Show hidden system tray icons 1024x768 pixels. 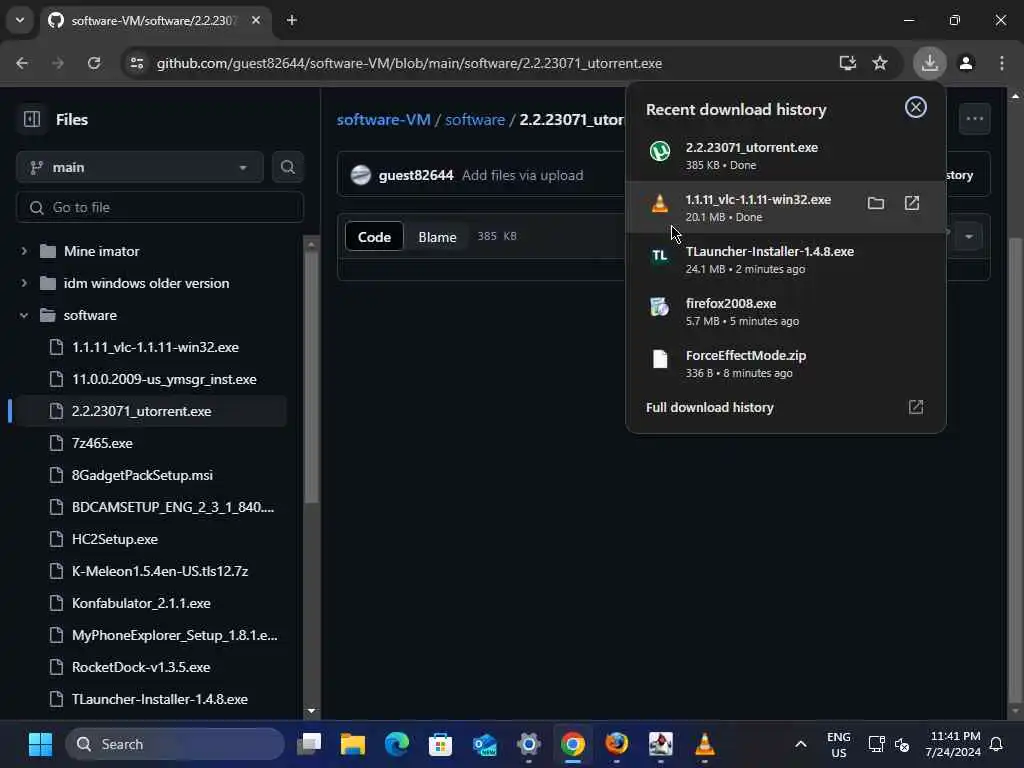coord(801,744)
